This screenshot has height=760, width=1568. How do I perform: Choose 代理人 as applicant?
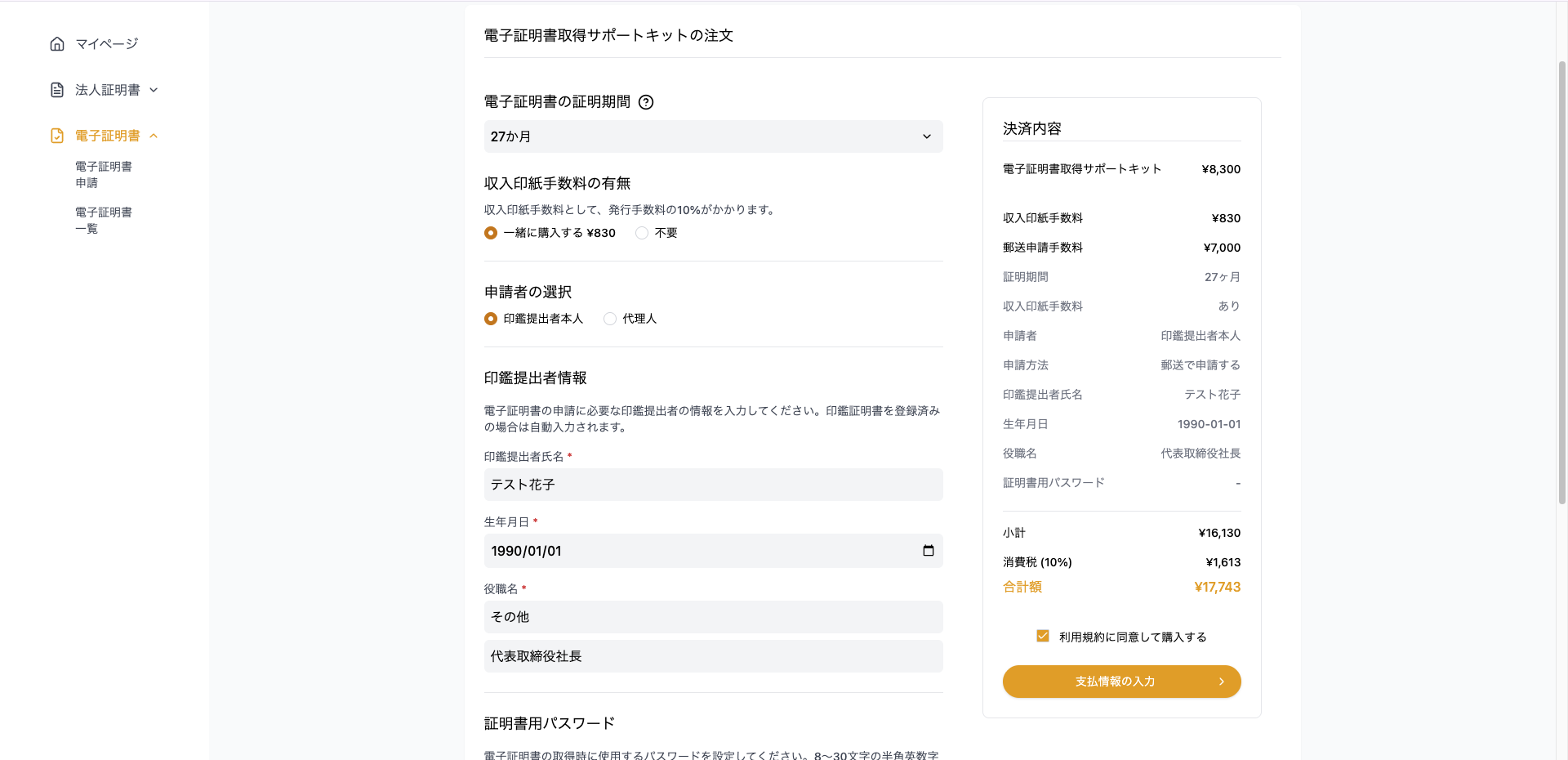pos(610,319)
